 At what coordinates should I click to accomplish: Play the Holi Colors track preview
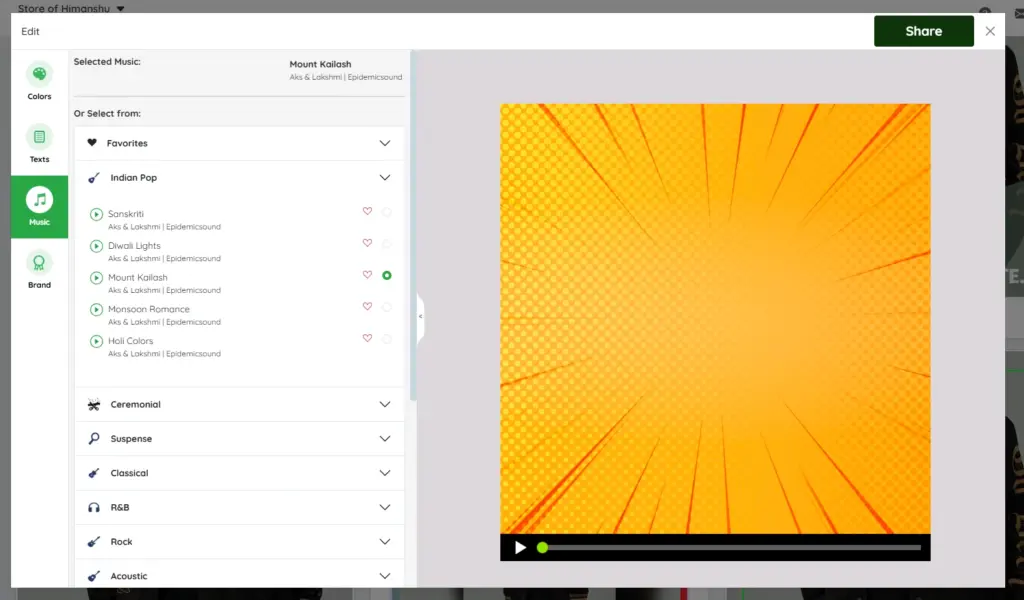(97, 342)
